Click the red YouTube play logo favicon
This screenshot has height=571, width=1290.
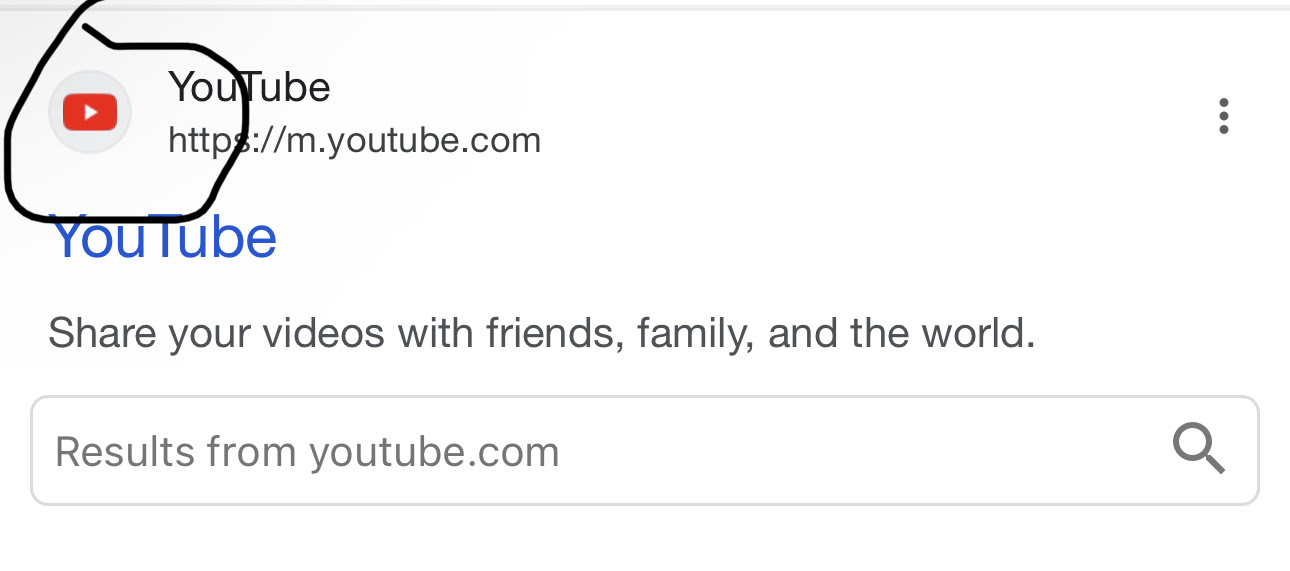tap(90, 112)
